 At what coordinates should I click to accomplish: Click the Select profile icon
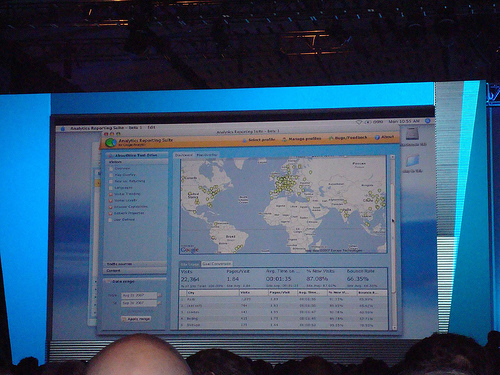(x=245, y=140)
